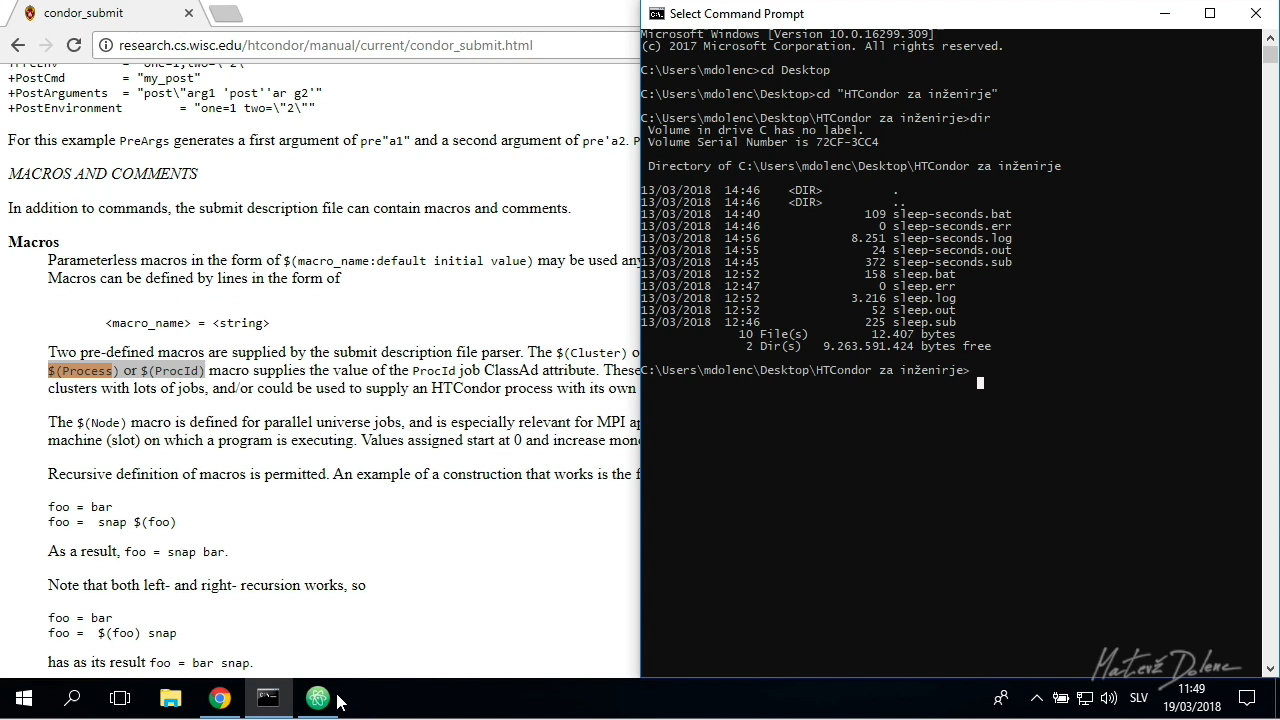This screenshot has width=1280, height=720.
Task: Open the Windows Start menu
Action: click(x=24, y=698)
